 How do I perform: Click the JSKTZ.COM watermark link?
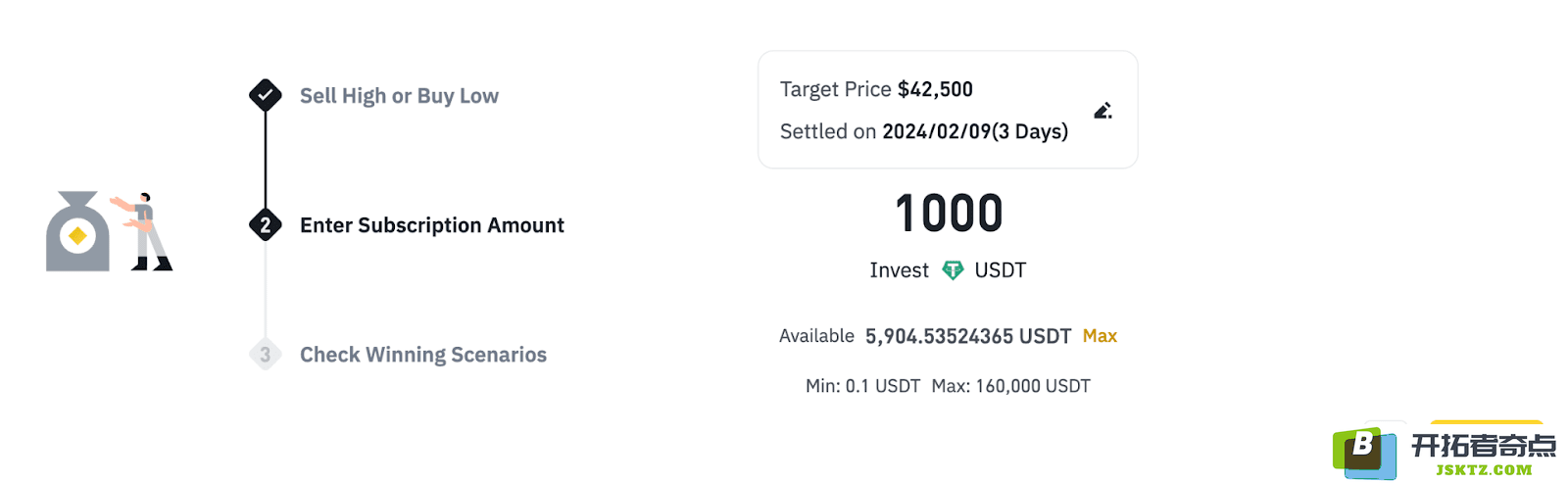pyautogui.click(x=1484, y=470)
